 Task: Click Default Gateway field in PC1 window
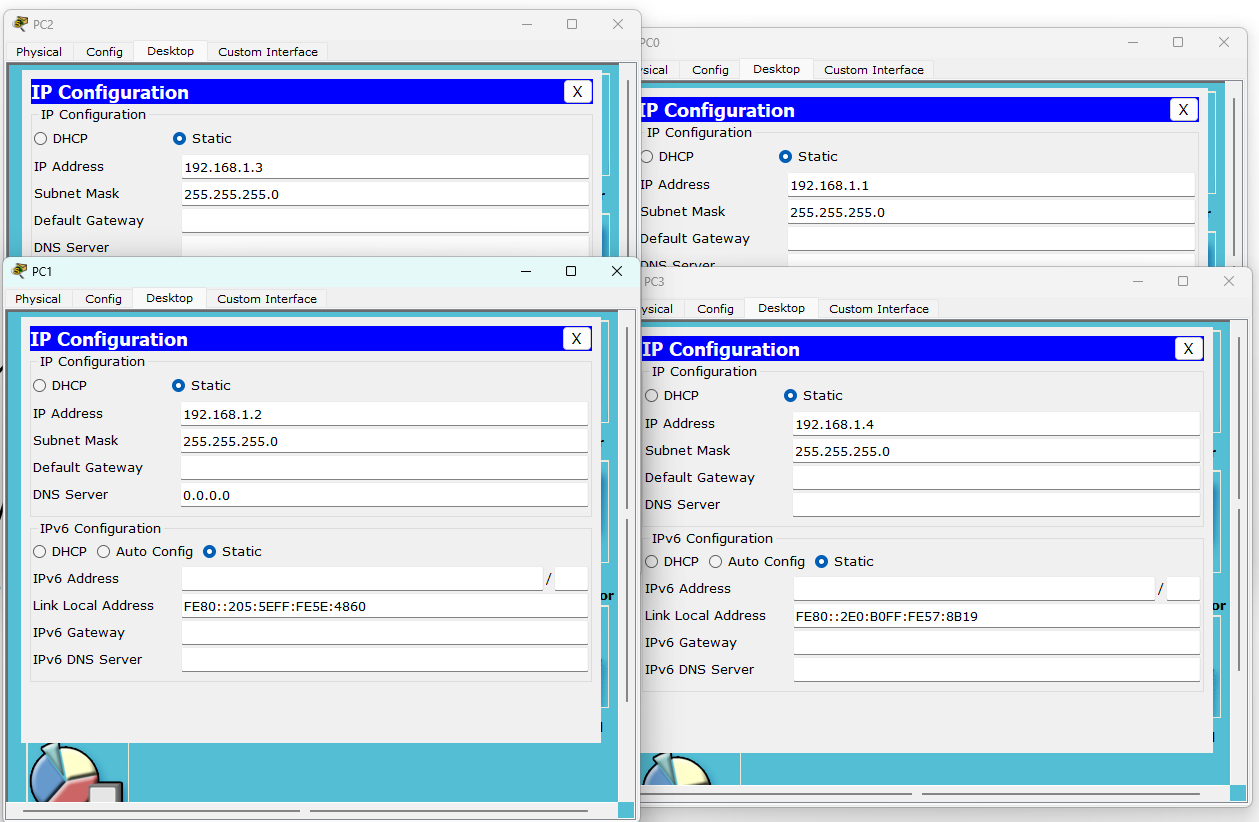tap(384, 468)
